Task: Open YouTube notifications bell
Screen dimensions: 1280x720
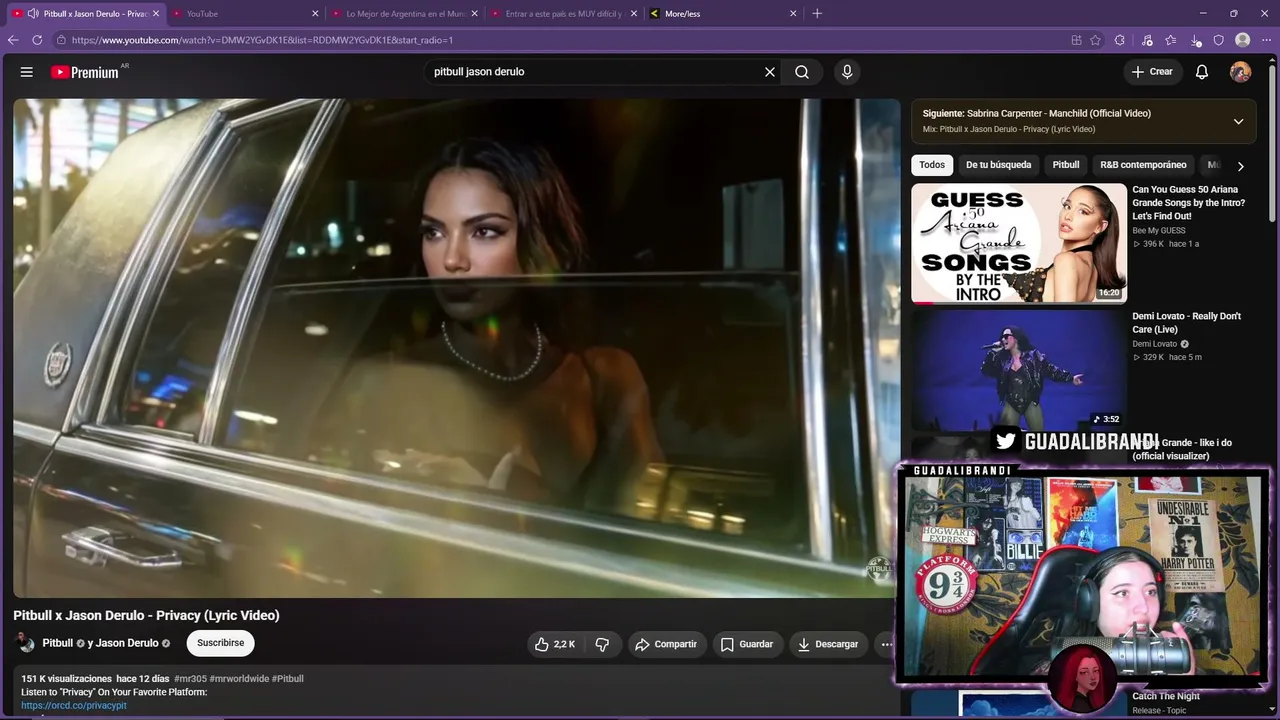Action: pyautogui.click(x=1202, y=72)
